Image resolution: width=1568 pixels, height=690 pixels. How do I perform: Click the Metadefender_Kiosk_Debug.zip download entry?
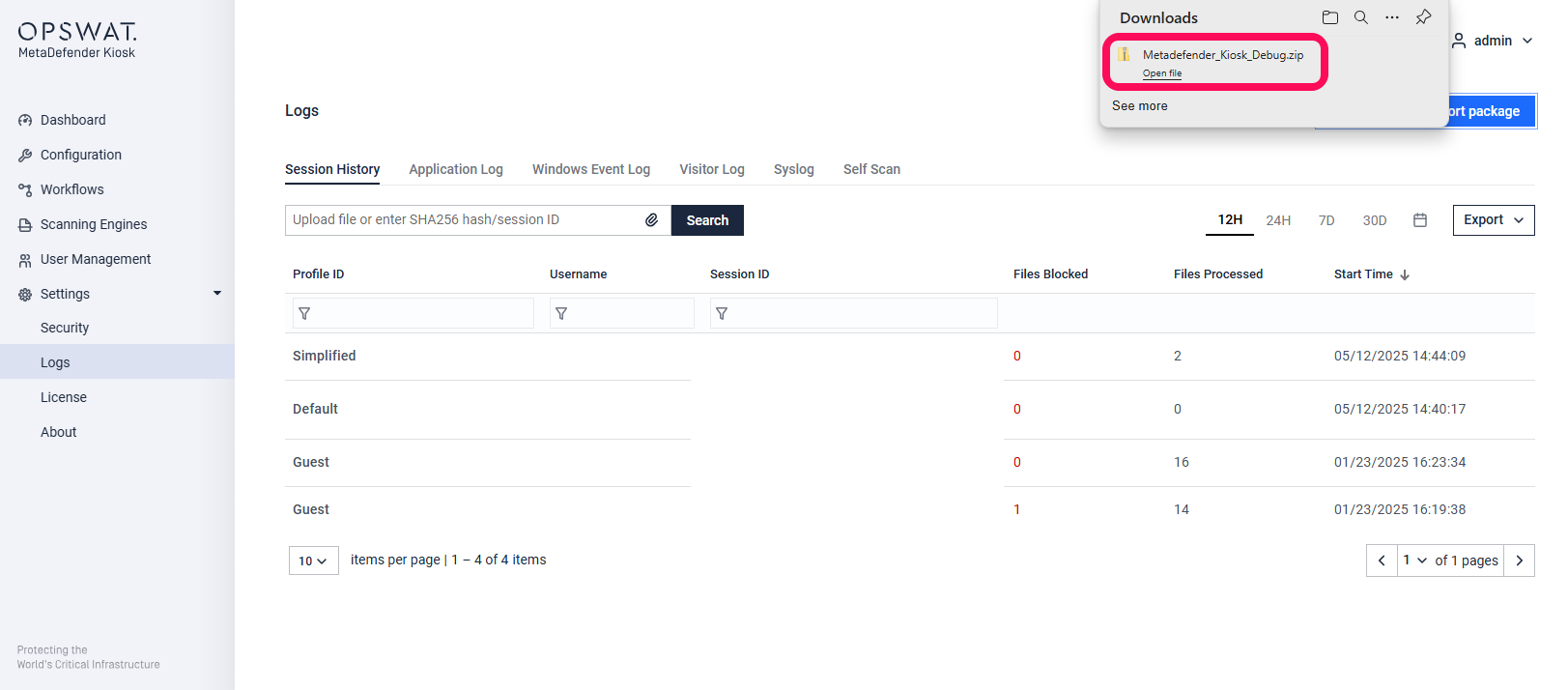click(1215, 63)
